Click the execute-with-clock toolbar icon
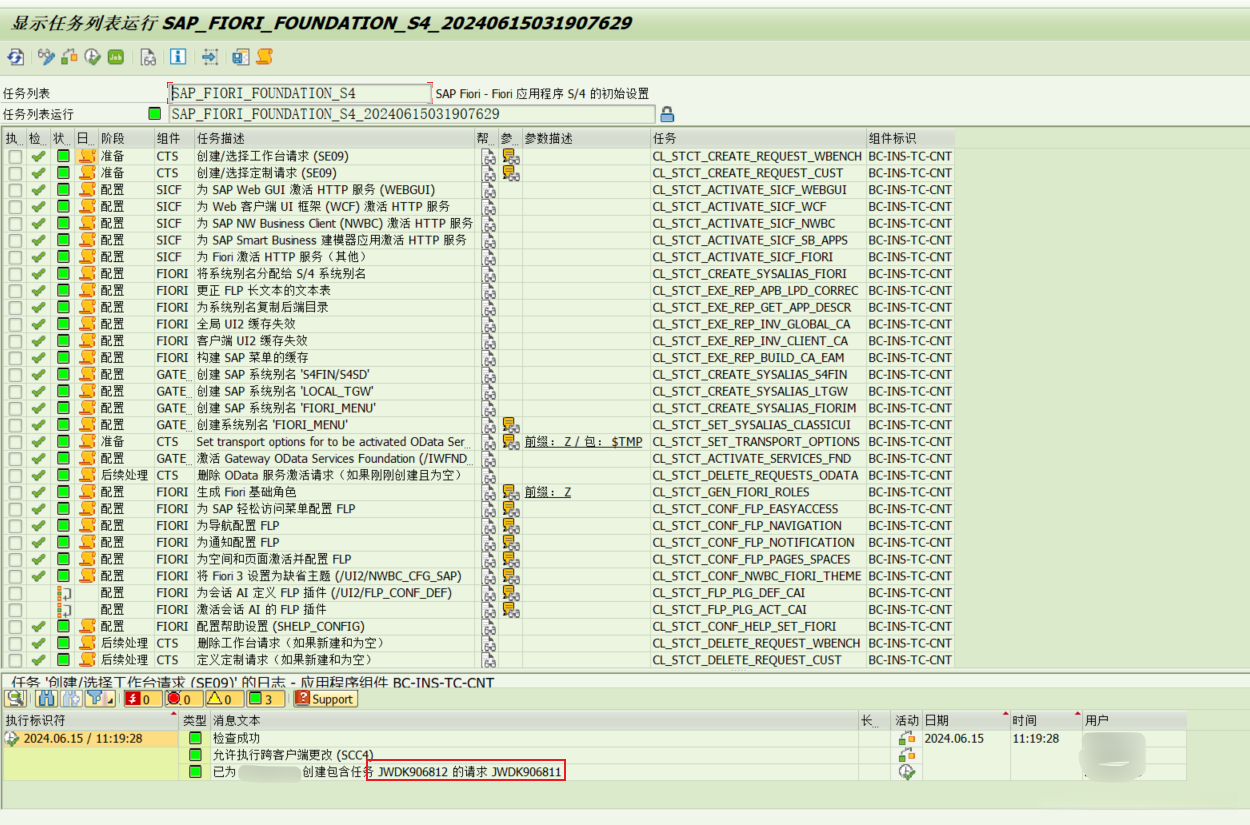Image resolution: width=1250 pixels, height=825 pixels. coord(93,57)
